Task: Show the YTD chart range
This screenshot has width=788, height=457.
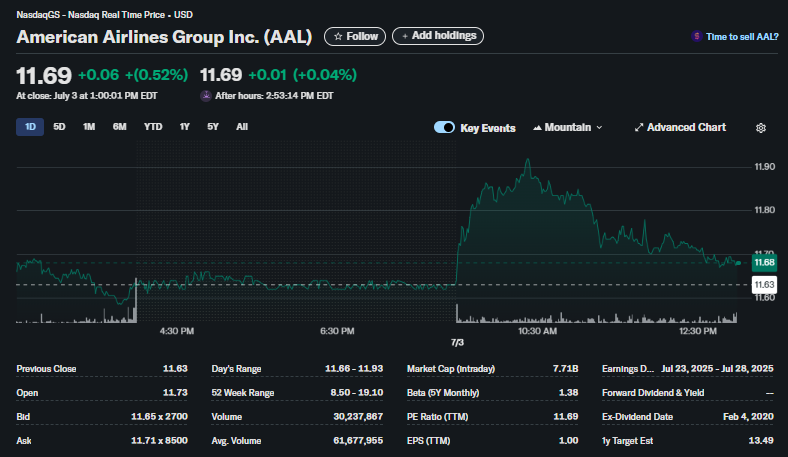Action: pyautogui.click(x=153, y=127)
